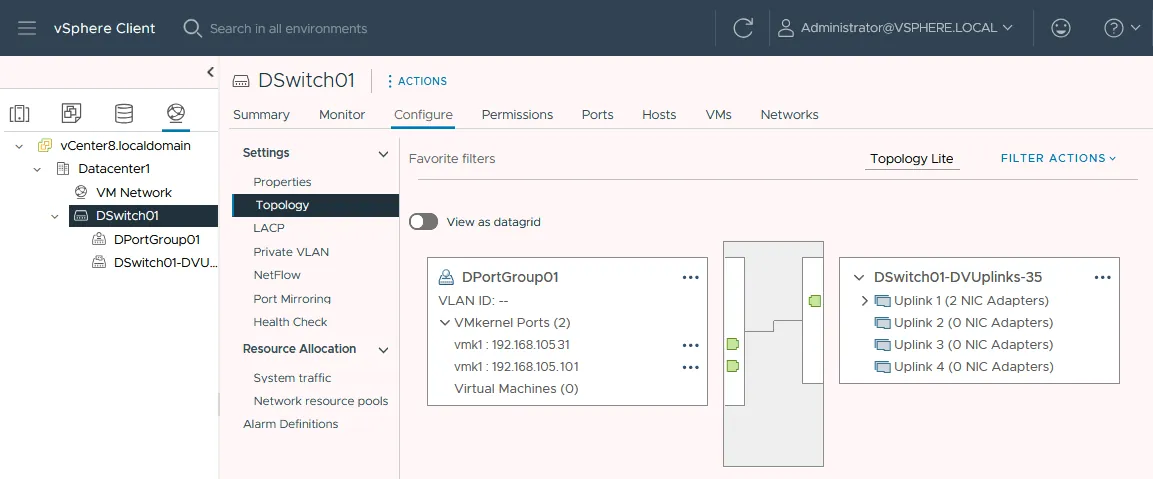1153x479 pixels.
Task: Click the VM Network globe icon
Action: 81,192
